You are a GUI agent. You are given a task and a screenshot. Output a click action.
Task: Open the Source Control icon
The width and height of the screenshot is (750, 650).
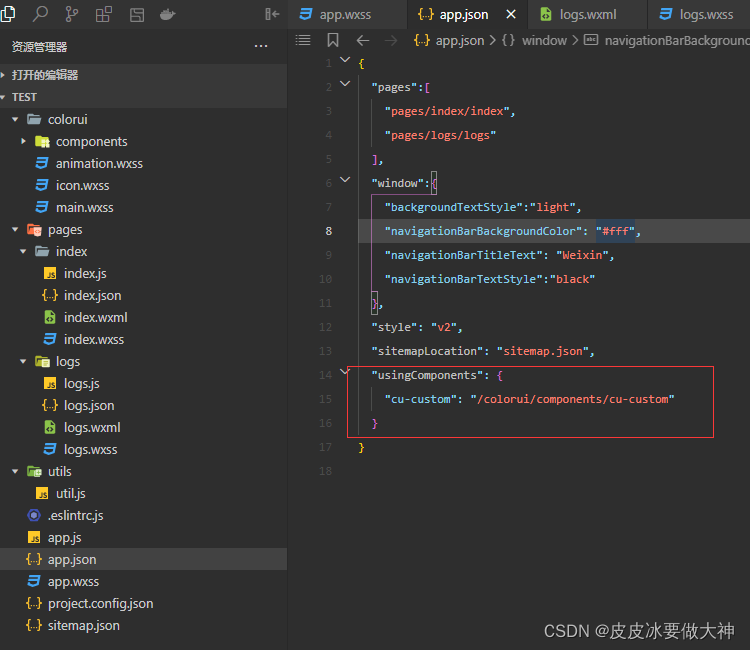(72, 14)
